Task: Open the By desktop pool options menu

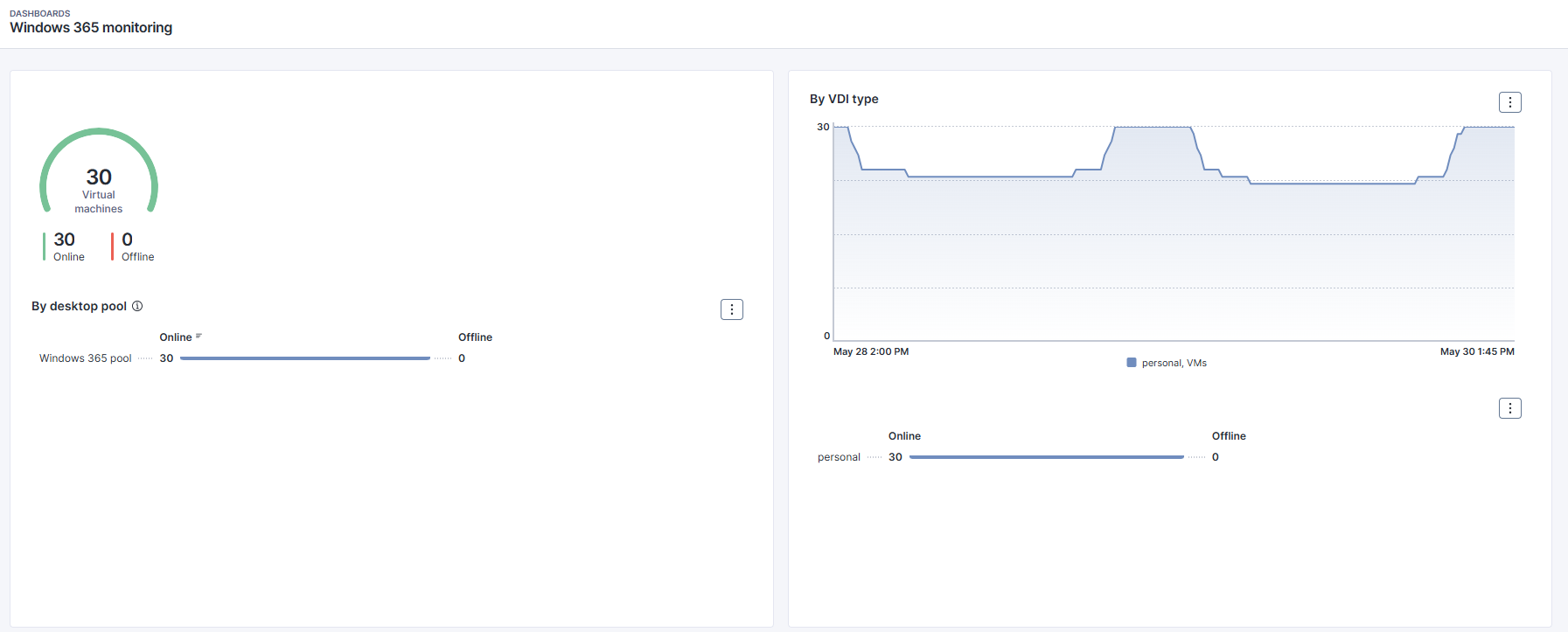Action: tap(732, 309)
